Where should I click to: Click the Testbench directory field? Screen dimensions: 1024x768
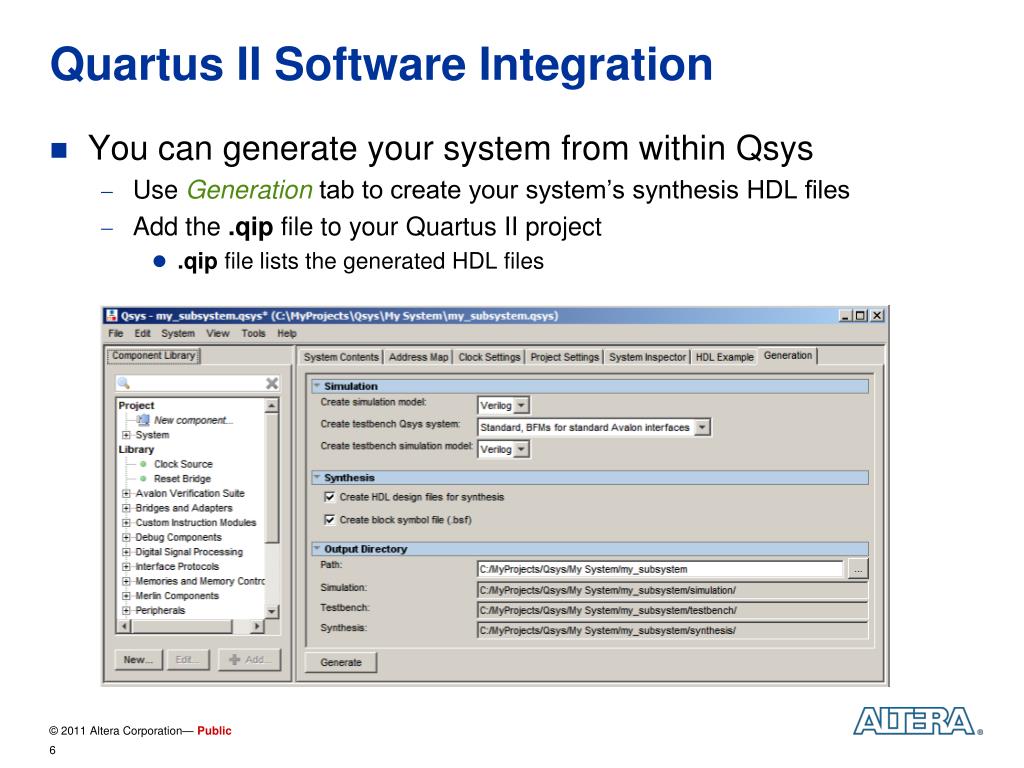[673, 611]
